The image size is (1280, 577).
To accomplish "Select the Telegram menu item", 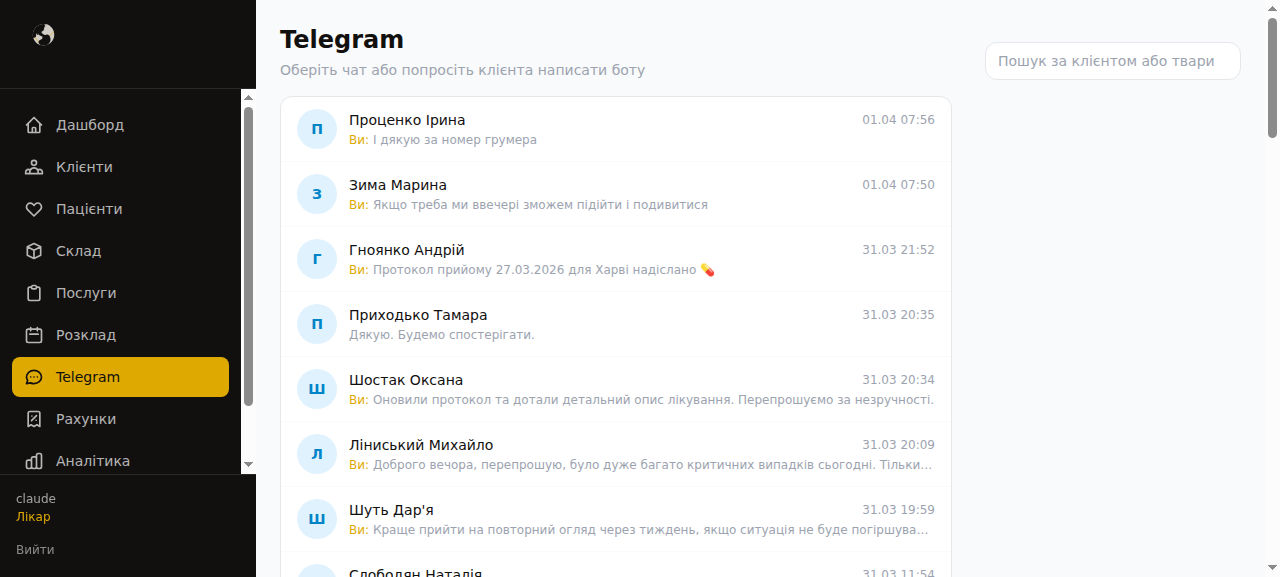I will click(120, 377).
